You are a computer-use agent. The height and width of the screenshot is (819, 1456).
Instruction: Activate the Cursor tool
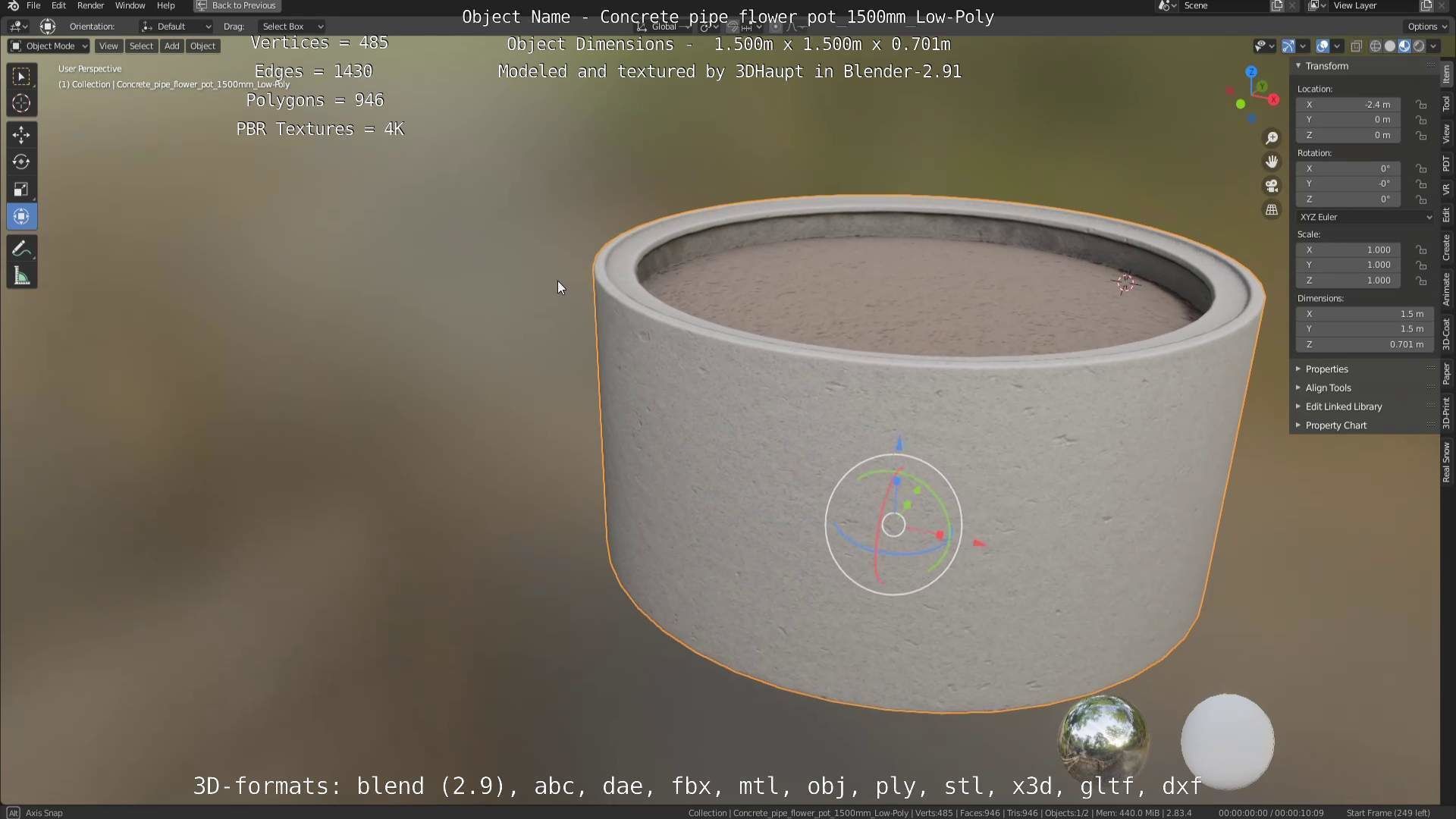[x=21, y=103]
